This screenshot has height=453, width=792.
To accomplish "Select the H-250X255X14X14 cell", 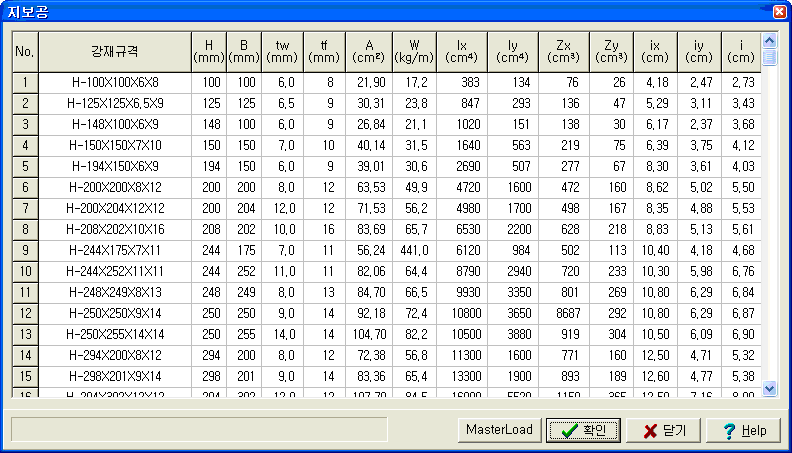I will pos(115,334).
